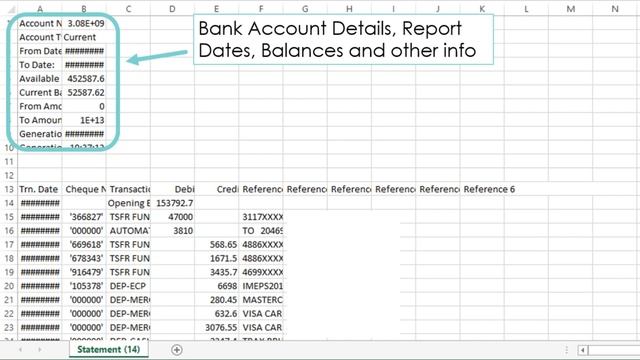Select the 'MASTERC' reference cell
Image resolution: width=640 pixels, height=360 pixels.
click(x=261, y=300)
